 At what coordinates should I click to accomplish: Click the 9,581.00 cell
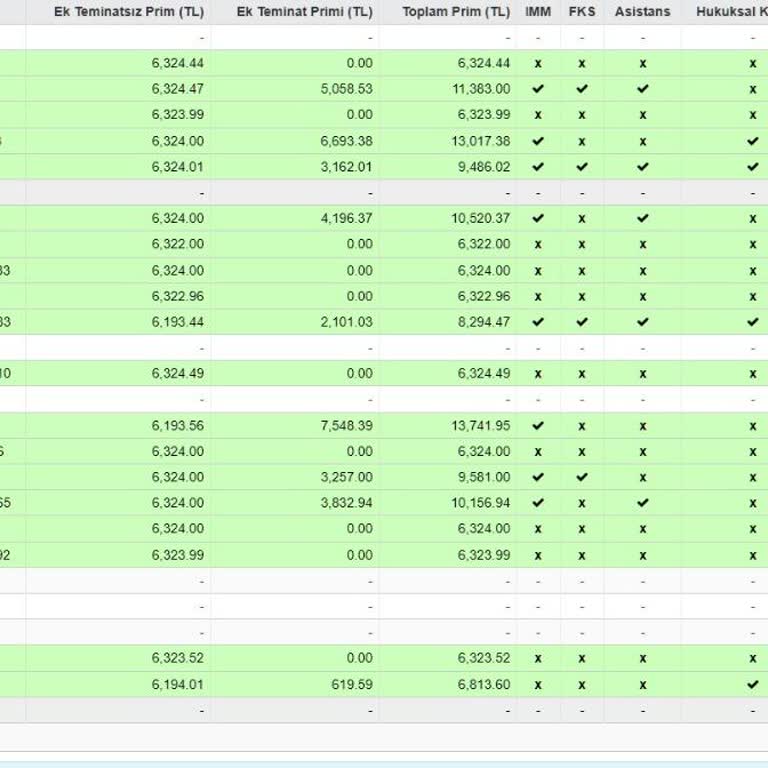484,477
